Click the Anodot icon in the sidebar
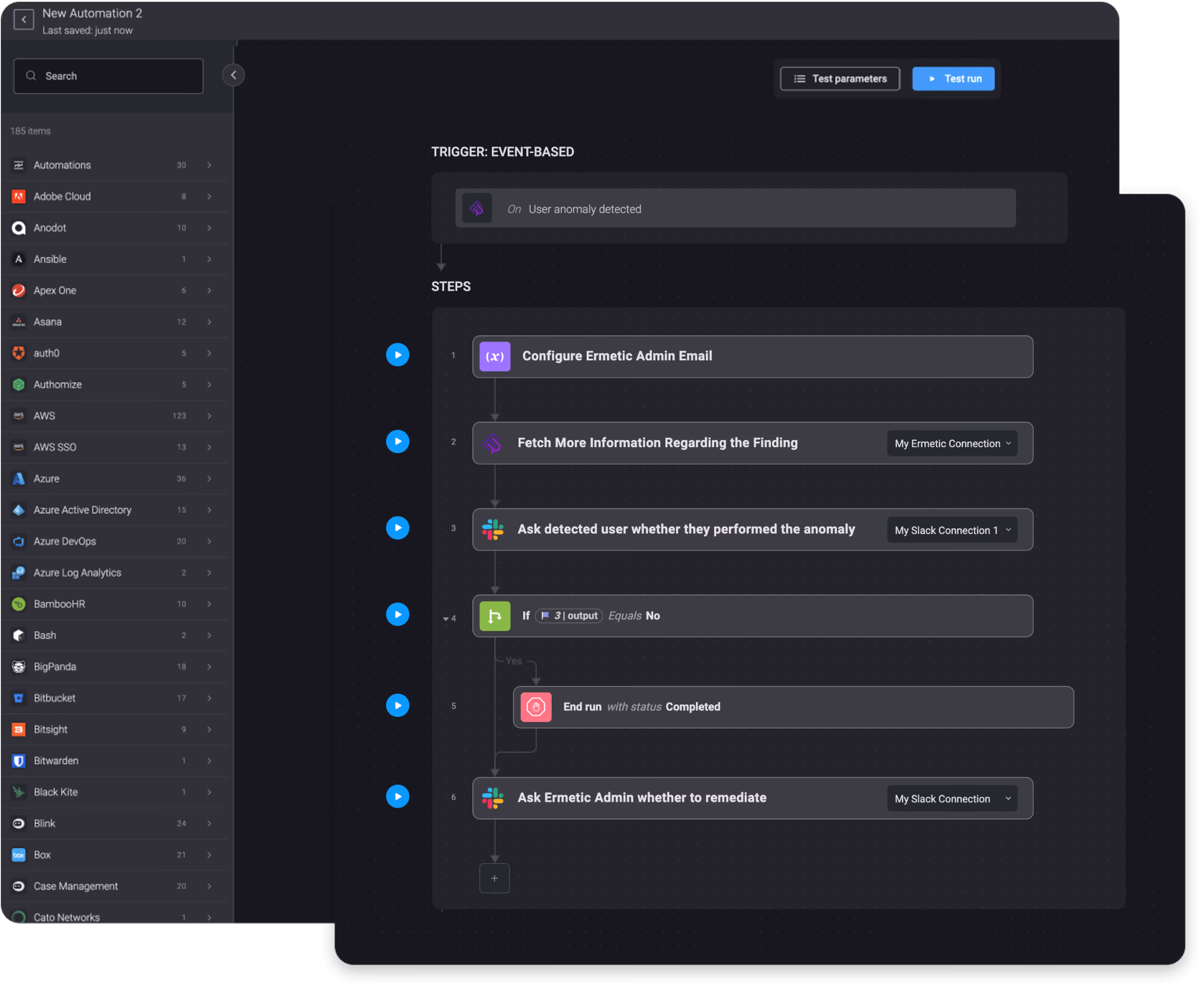Screen dimensions: 1204x989 coord(19,228)
